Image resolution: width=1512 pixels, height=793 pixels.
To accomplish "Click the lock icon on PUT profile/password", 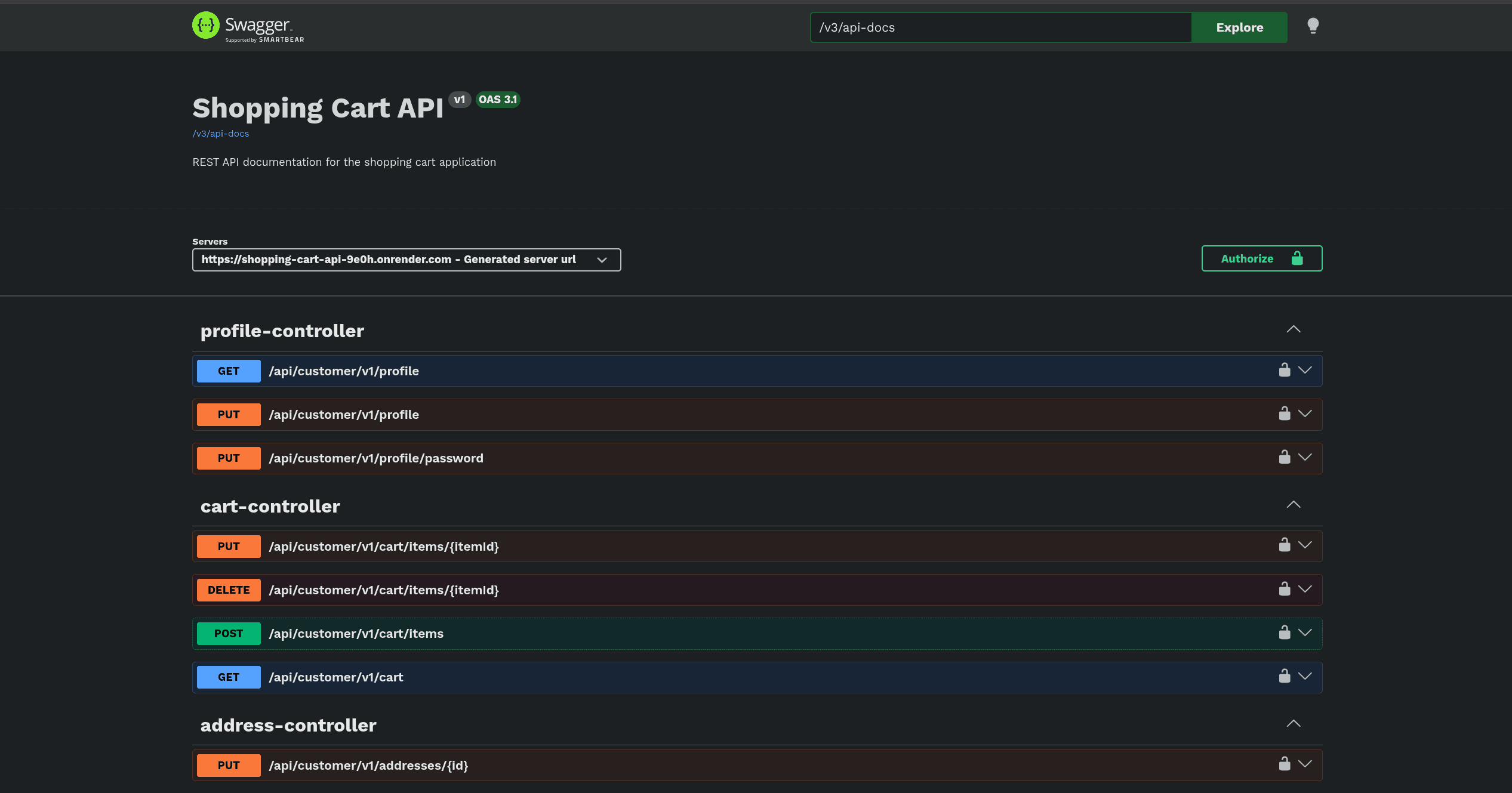I will pyautogui.click(x=1285, y=457).
